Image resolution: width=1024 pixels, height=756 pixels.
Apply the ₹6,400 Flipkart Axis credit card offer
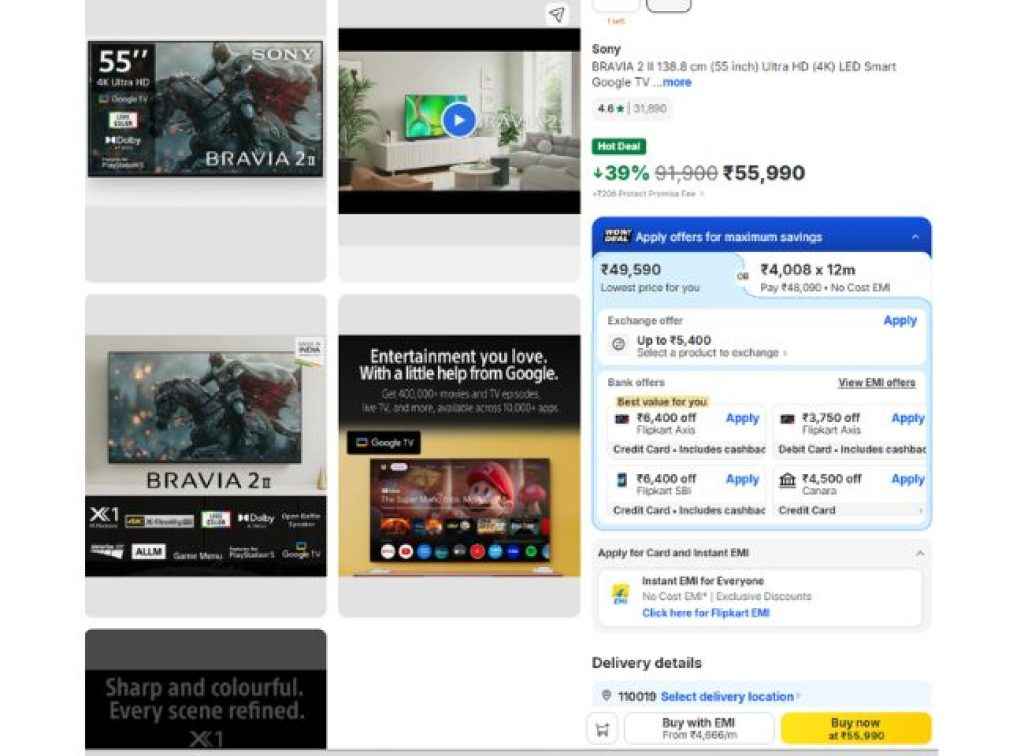click(742, 418)
